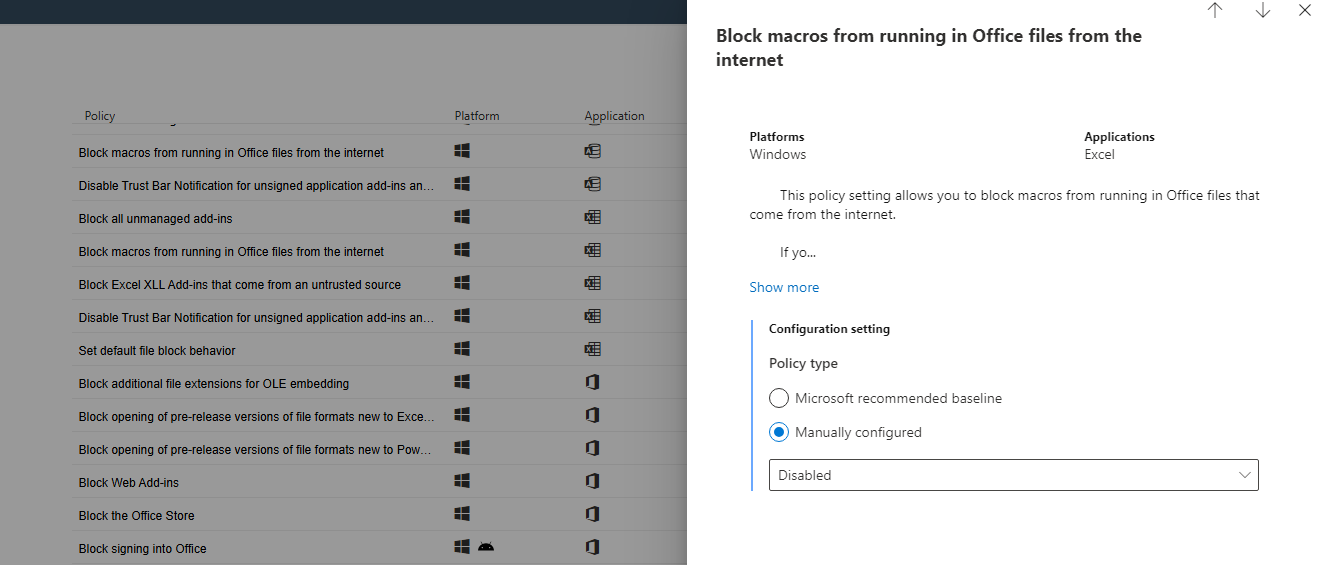Click Windows icon in pre-release PowerPoint formats row

(x=462, y=449)
